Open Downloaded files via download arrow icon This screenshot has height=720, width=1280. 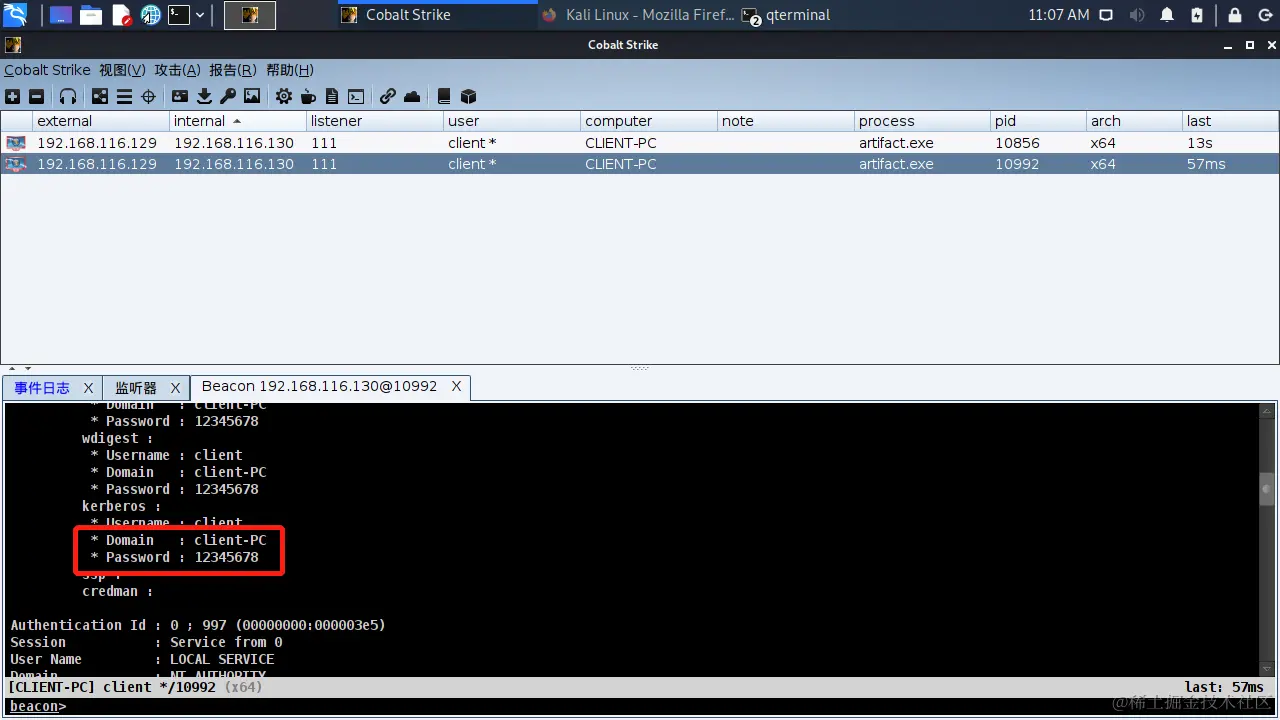[x=204, y=96]
